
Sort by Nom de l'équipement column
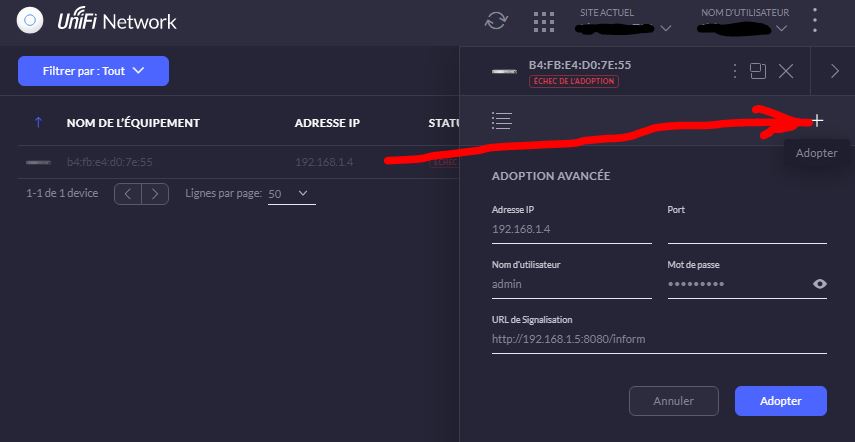133,123
